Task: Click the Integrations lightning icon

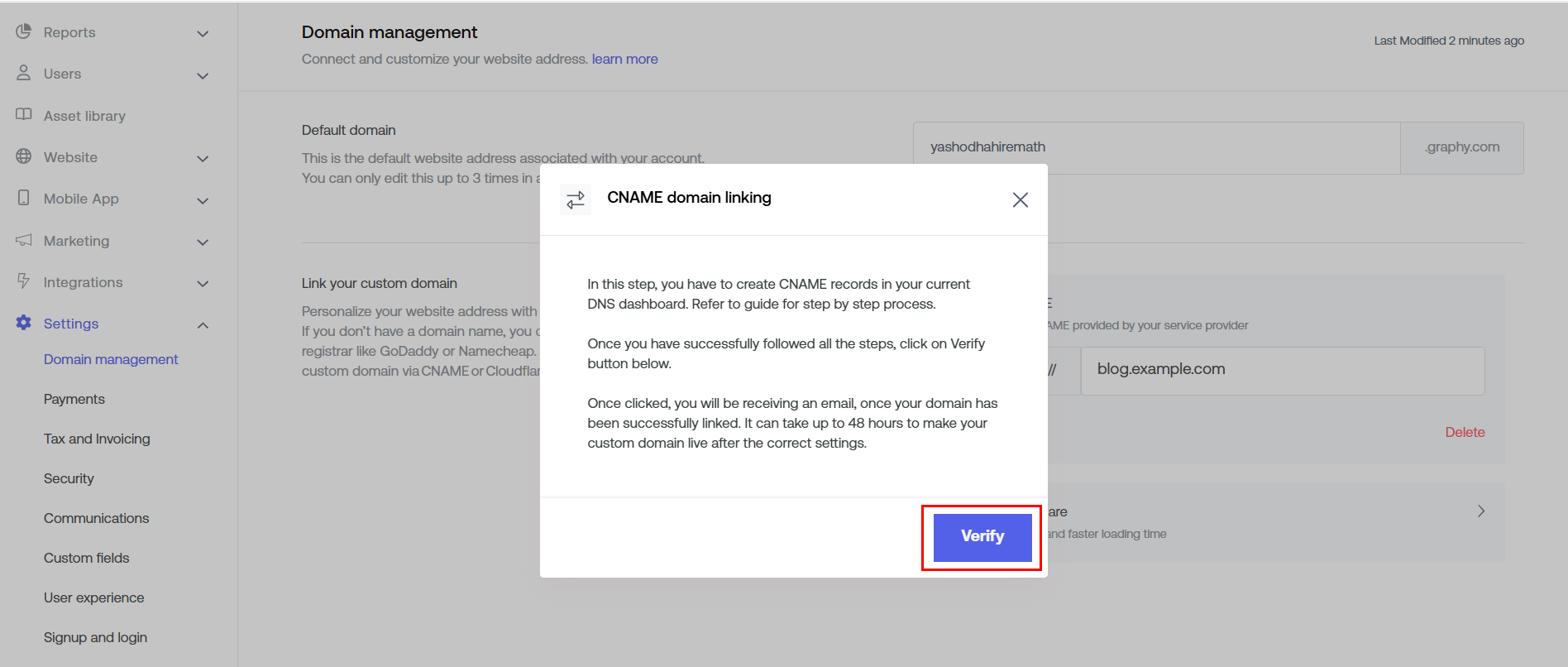Action: tap(23, 281)
